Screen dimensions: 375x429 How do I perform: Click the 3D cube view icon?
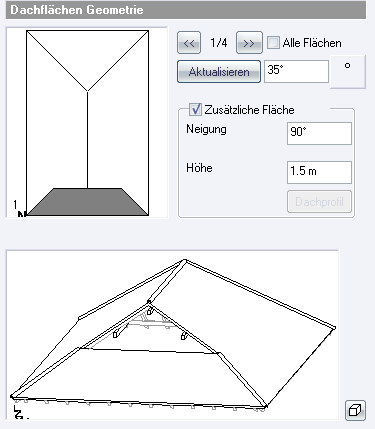point(355,410)
